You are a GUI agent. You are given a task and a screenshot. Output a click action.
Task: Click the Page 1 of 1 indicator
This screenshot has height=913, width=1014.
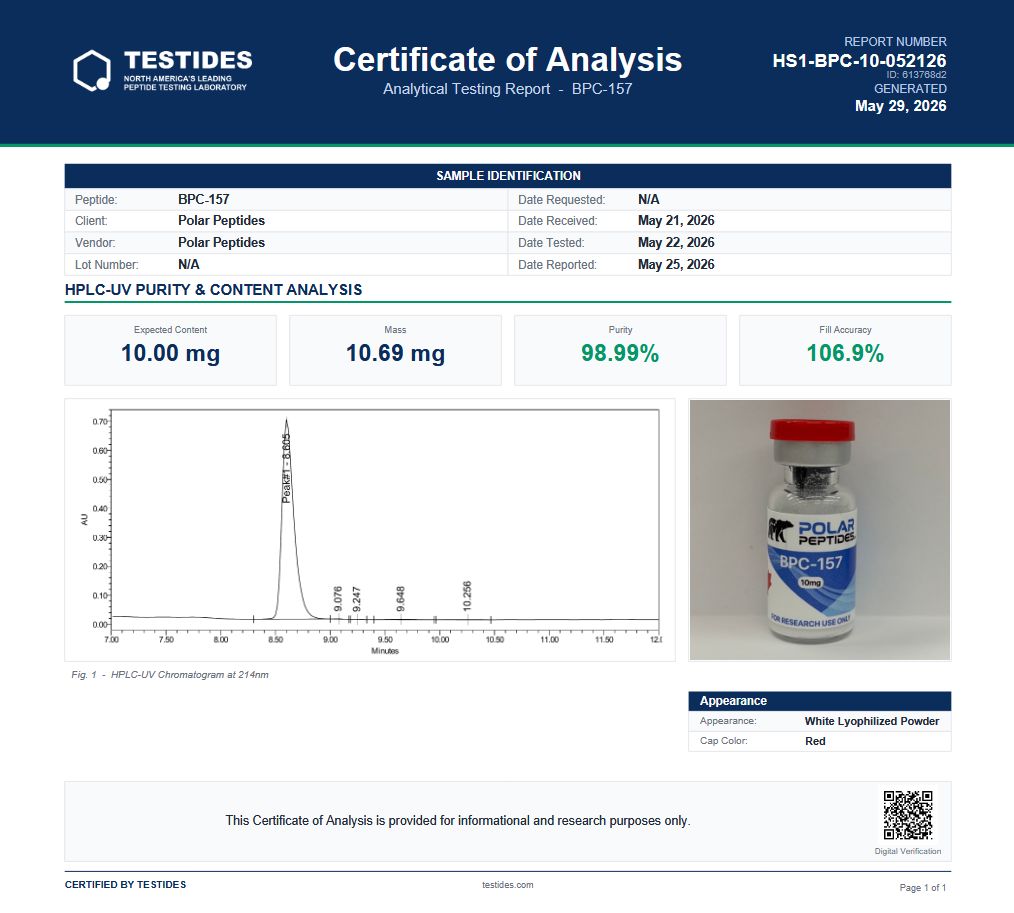point(923,888)
